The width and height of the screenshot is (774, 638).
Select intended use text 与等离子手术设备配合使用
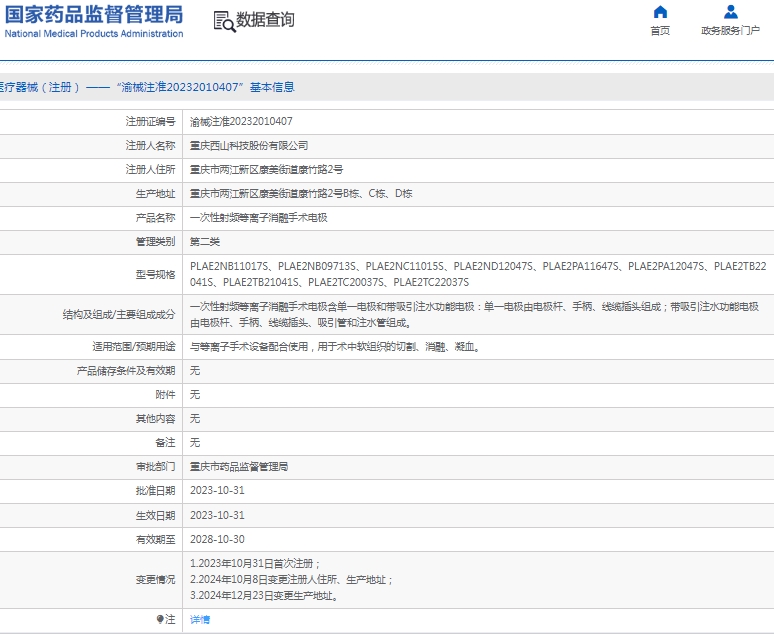pos(336,347)
